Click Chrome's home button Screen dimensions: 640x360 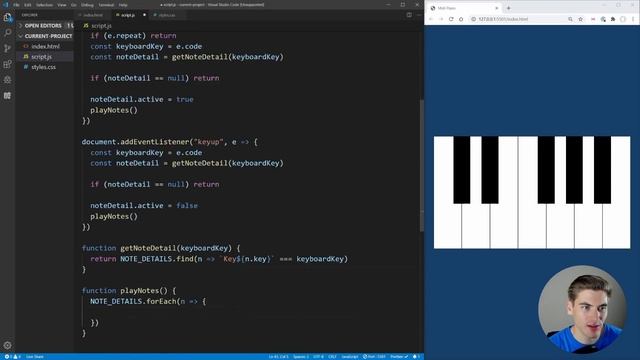461,19
